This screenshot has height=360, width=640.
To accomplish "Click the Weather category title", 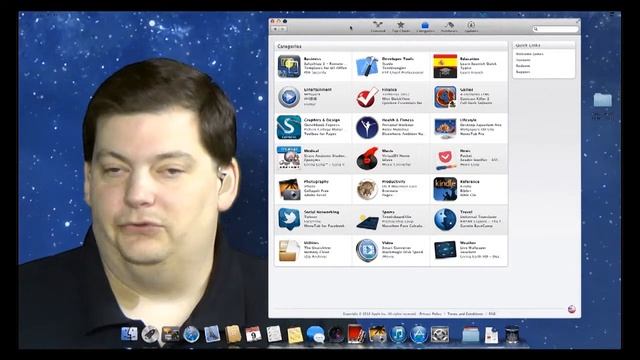I will point(468,243).
